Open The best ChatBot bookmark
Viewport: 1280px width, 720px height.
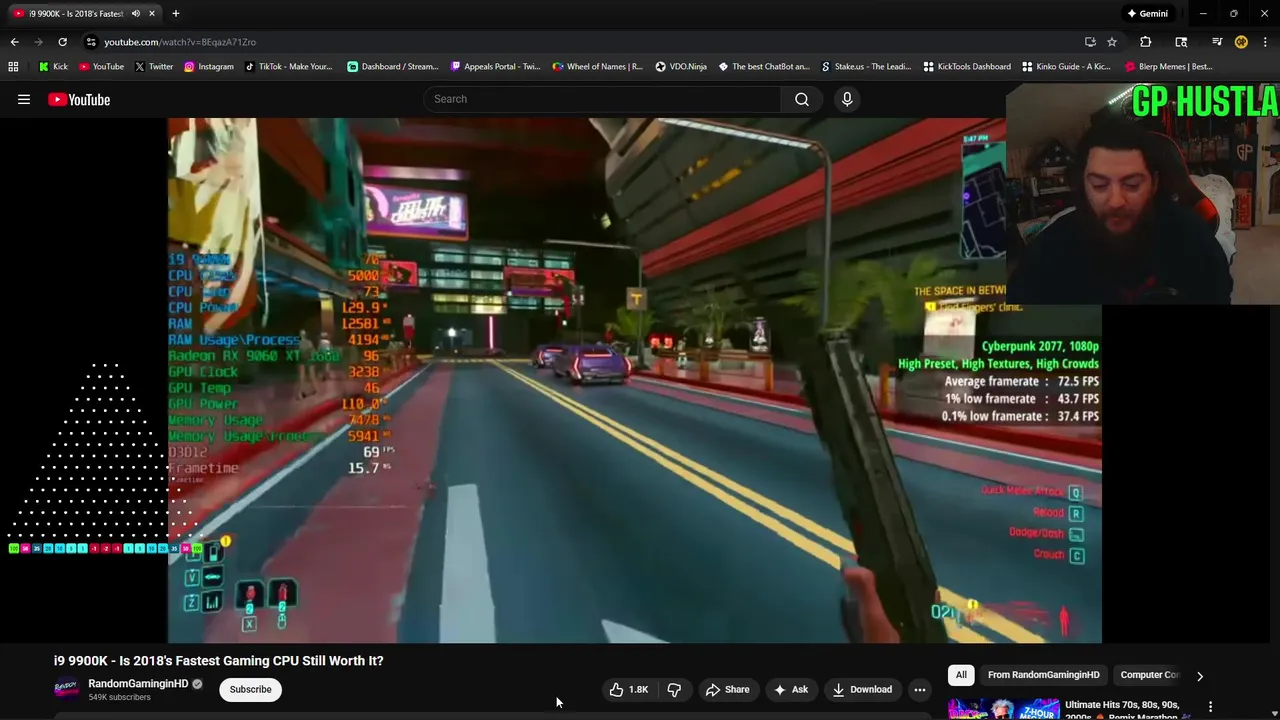pos(764,67)
